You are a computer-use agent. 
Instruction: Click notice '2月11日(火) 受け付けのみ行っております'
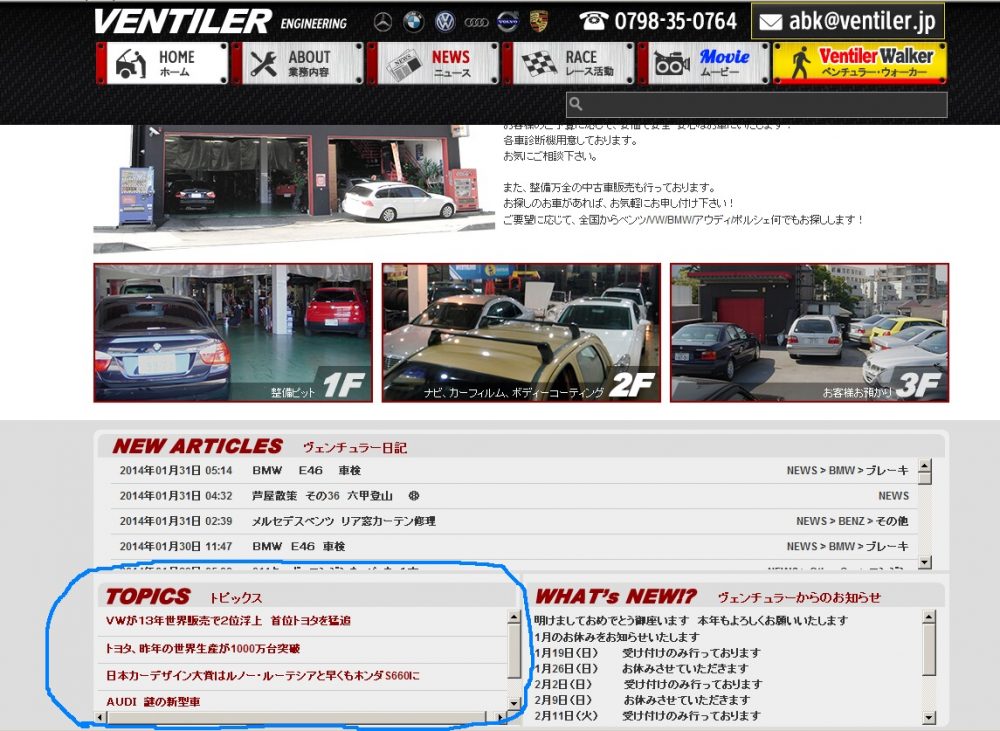647,716
